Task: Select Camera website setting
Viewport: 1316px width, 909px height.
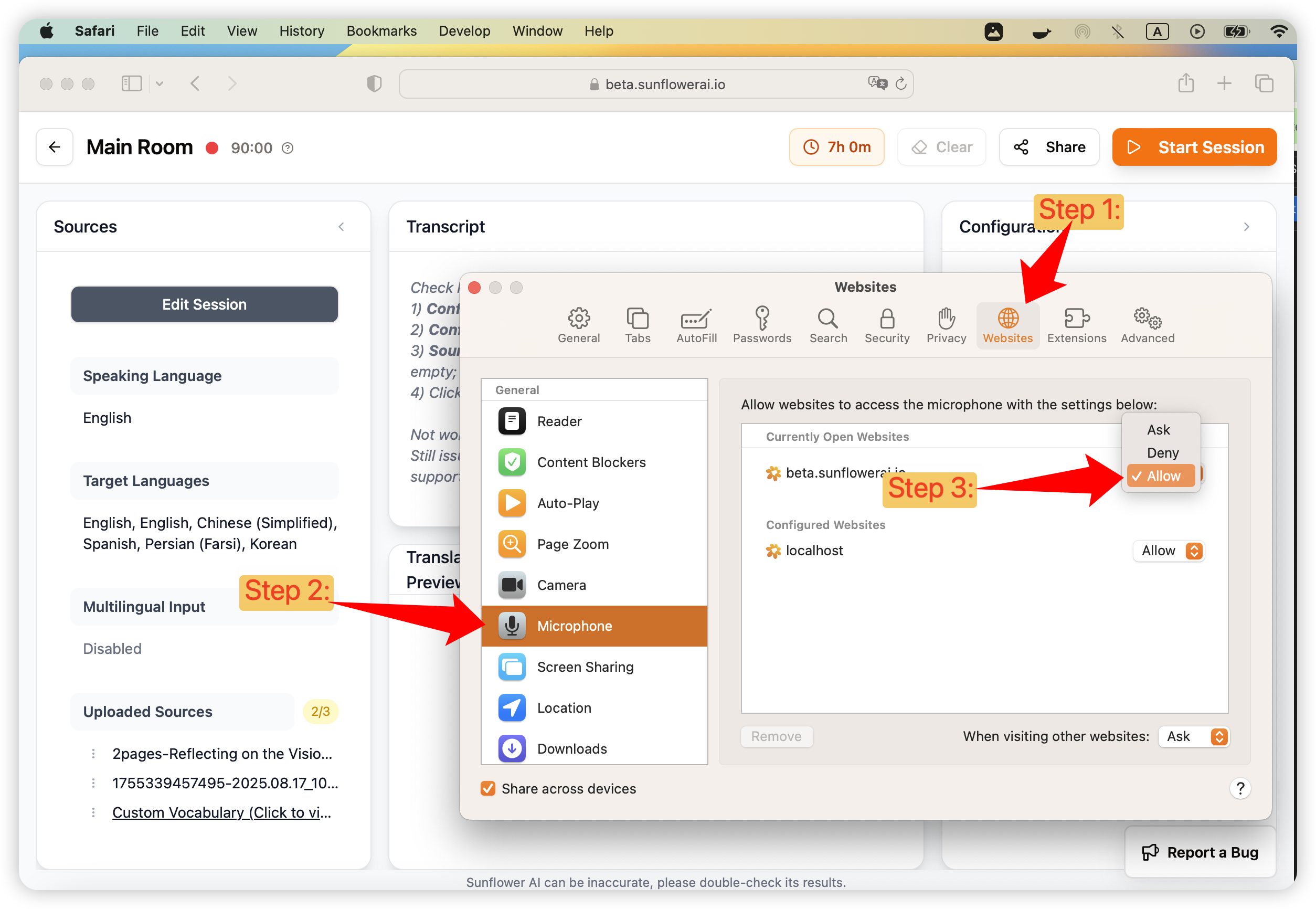Action: (594, 585)
